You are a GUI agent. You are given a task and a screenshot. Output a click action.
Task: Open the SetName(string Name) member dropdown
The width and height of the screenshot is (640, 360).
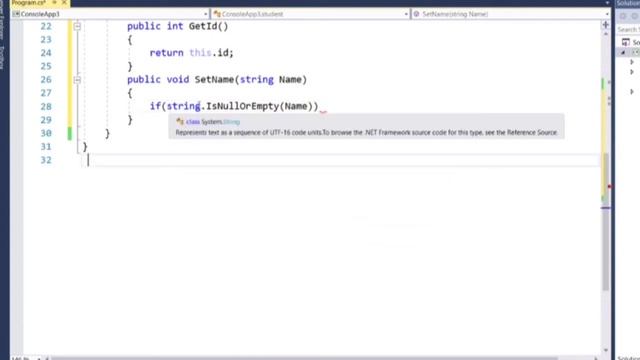coord(607,14)
